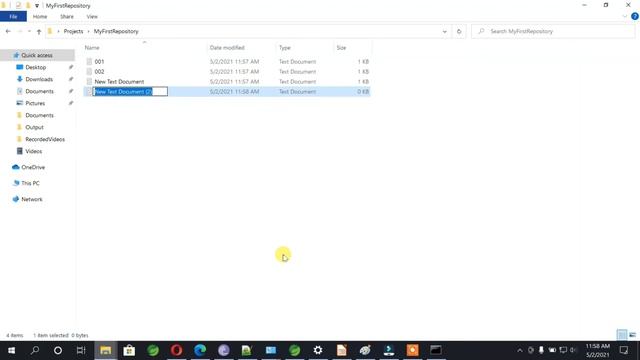
Task: Open Settings gear on the taskbar
Action: point(318,350)
